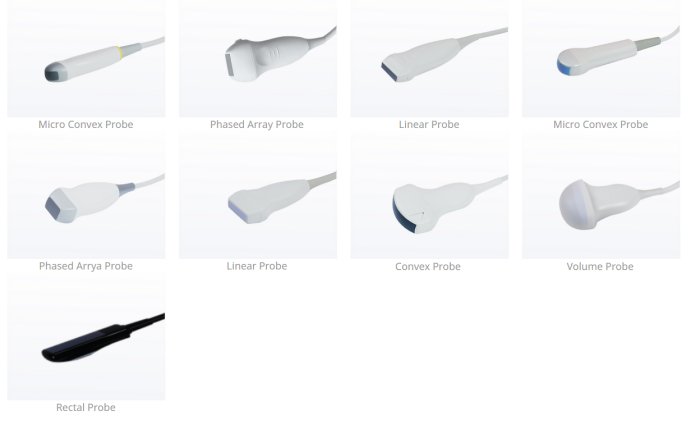Click Micro Convex Probe caption under blue-tipped probe
700x429 pixels.
click(600, 125)
